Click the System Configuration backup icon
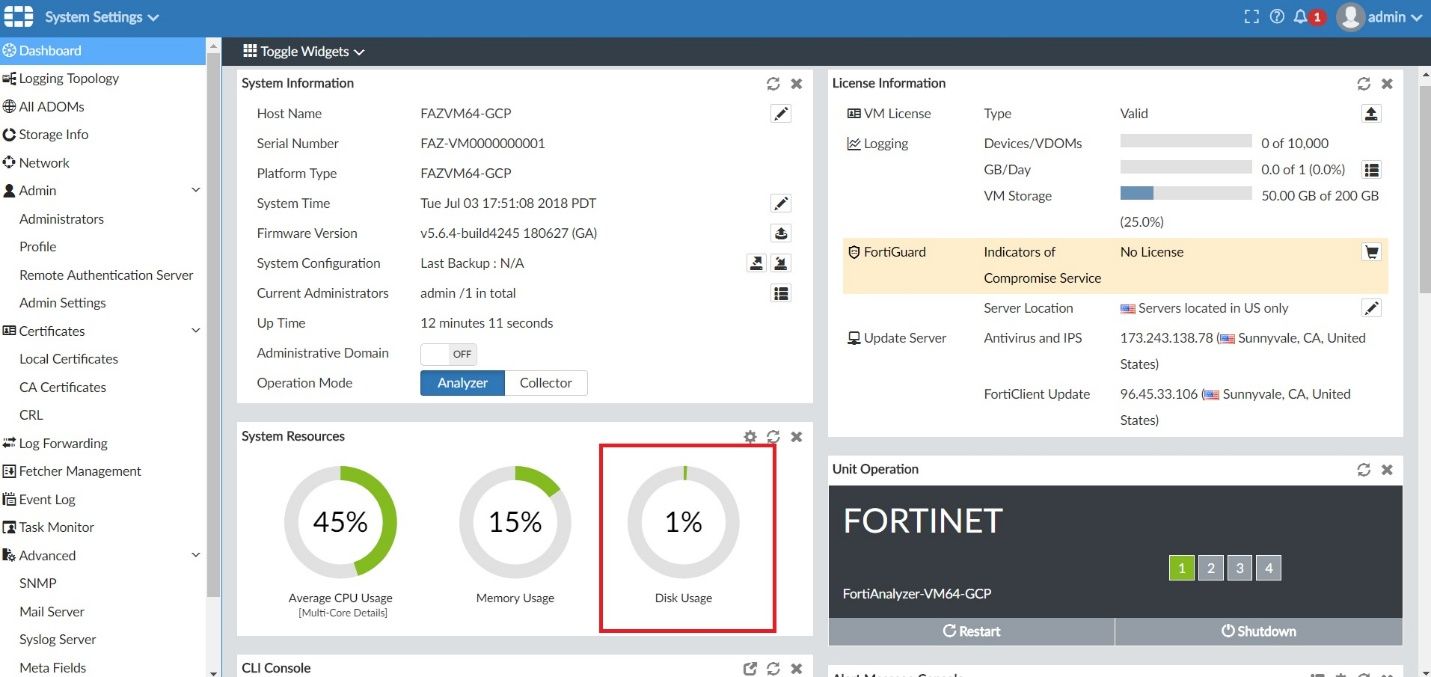The width and height of the screenshot is (1431, 677). (757, 264)
